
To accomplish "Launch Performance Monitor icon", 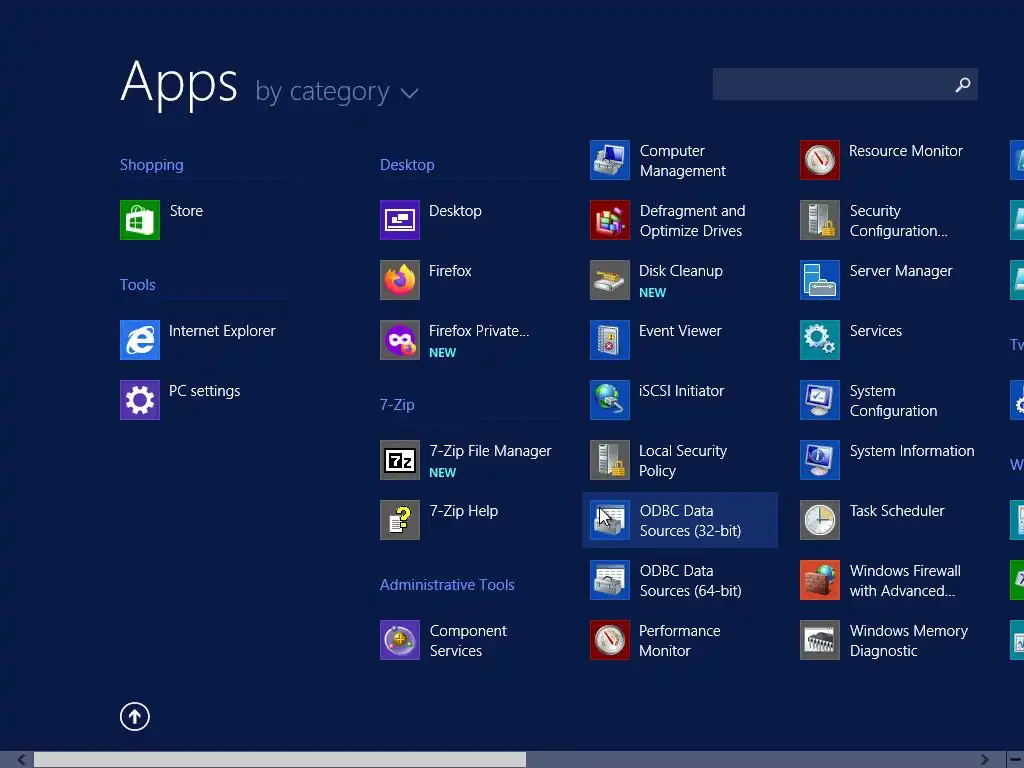I will (610, 641).
